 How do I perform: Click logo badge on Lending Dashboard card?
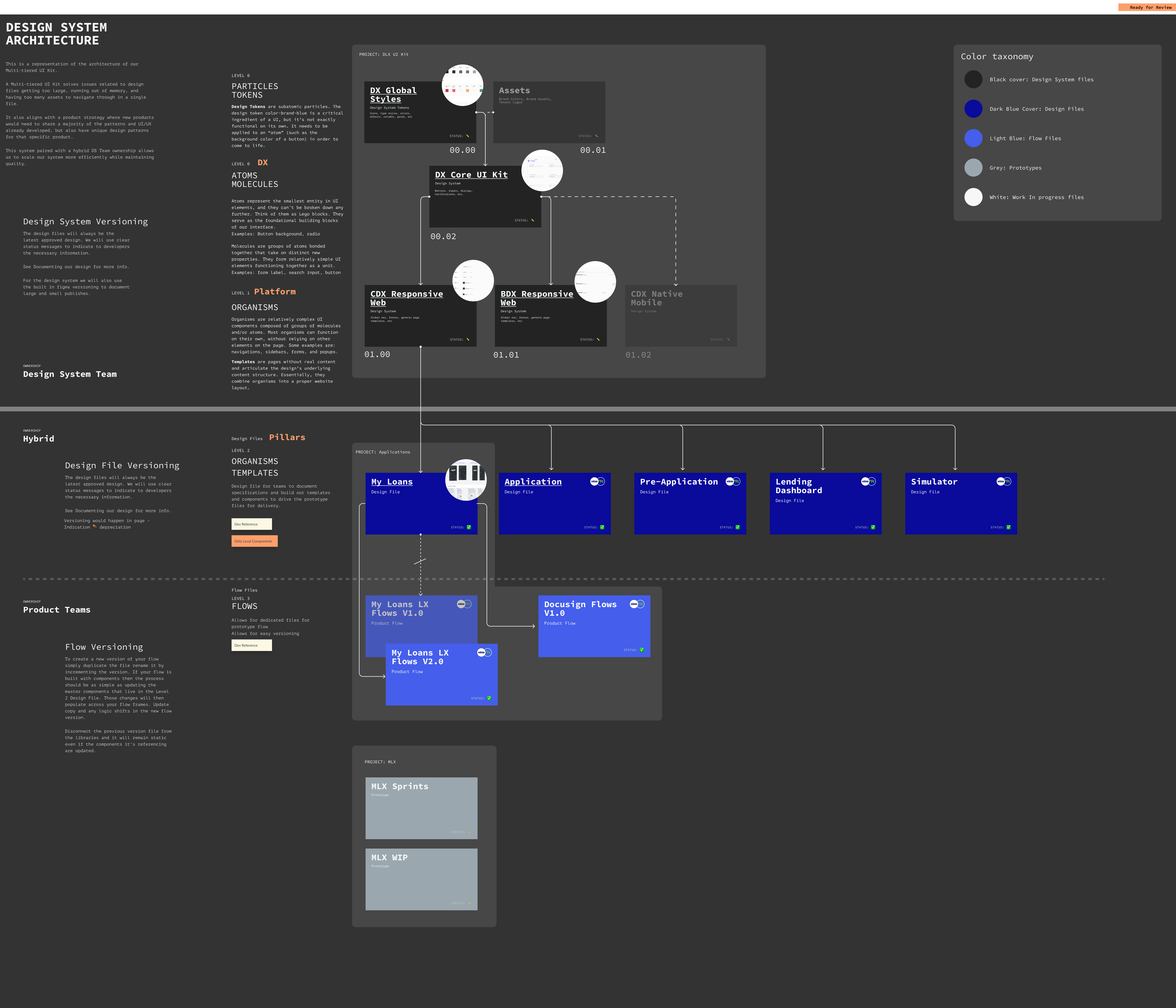pos(868,481)
